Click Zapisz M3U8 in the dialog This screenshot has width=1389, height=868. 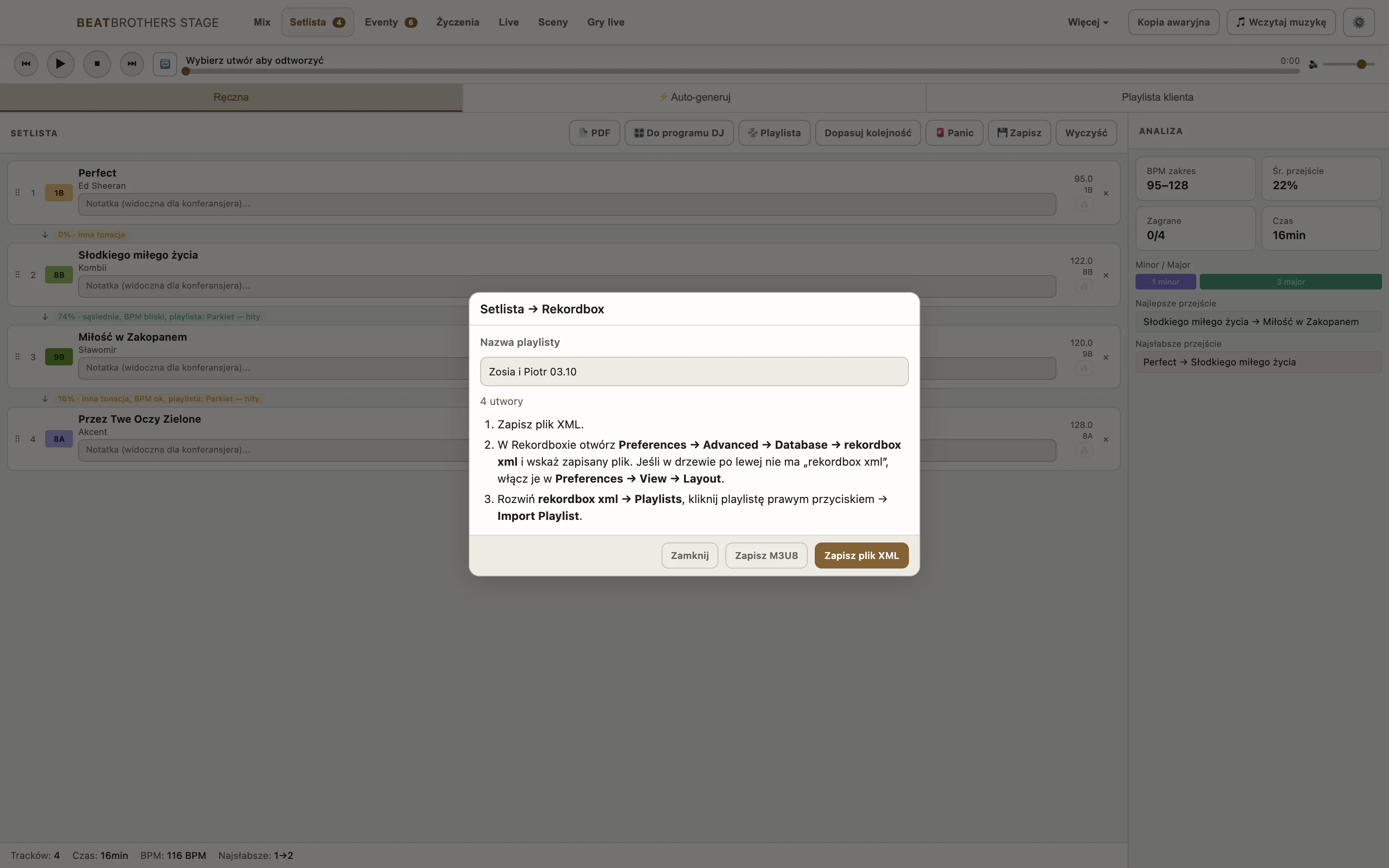(x=766, y=556)
